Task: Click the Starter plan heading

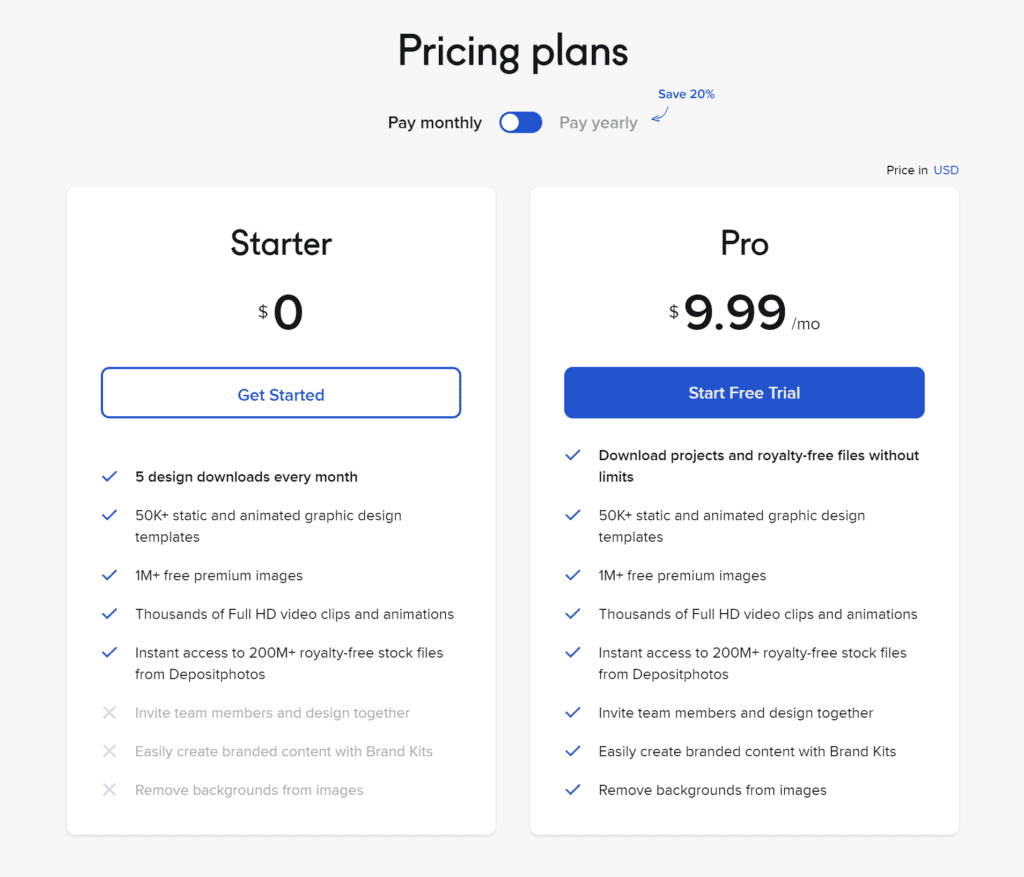Action: [x=281, y=243]
